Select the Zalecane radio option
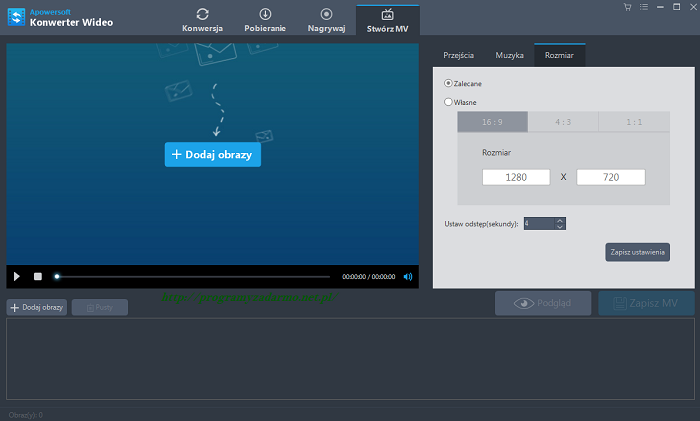Image resolution: width=700 pixels, height=421 pixels. (x=448, y=83)
